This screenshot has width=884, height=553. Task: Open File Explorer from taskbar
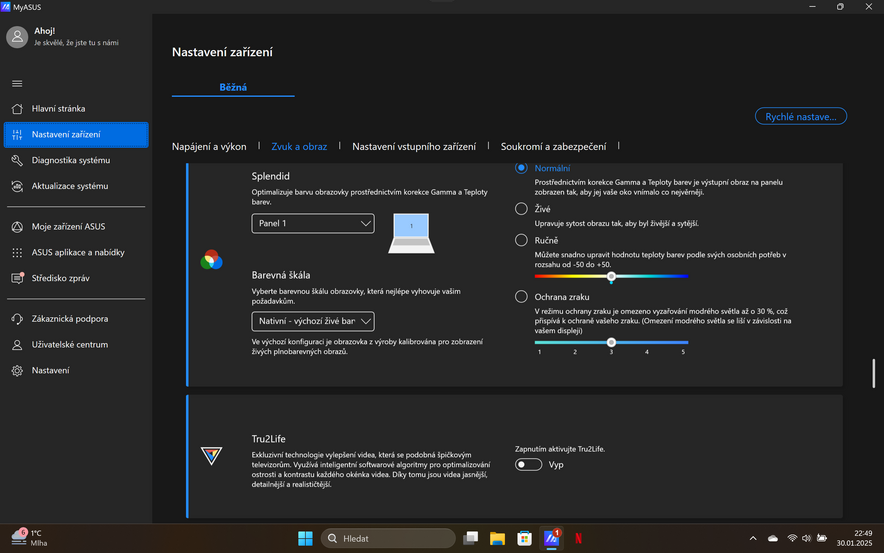pyautogui.click(x=497, y=538)
